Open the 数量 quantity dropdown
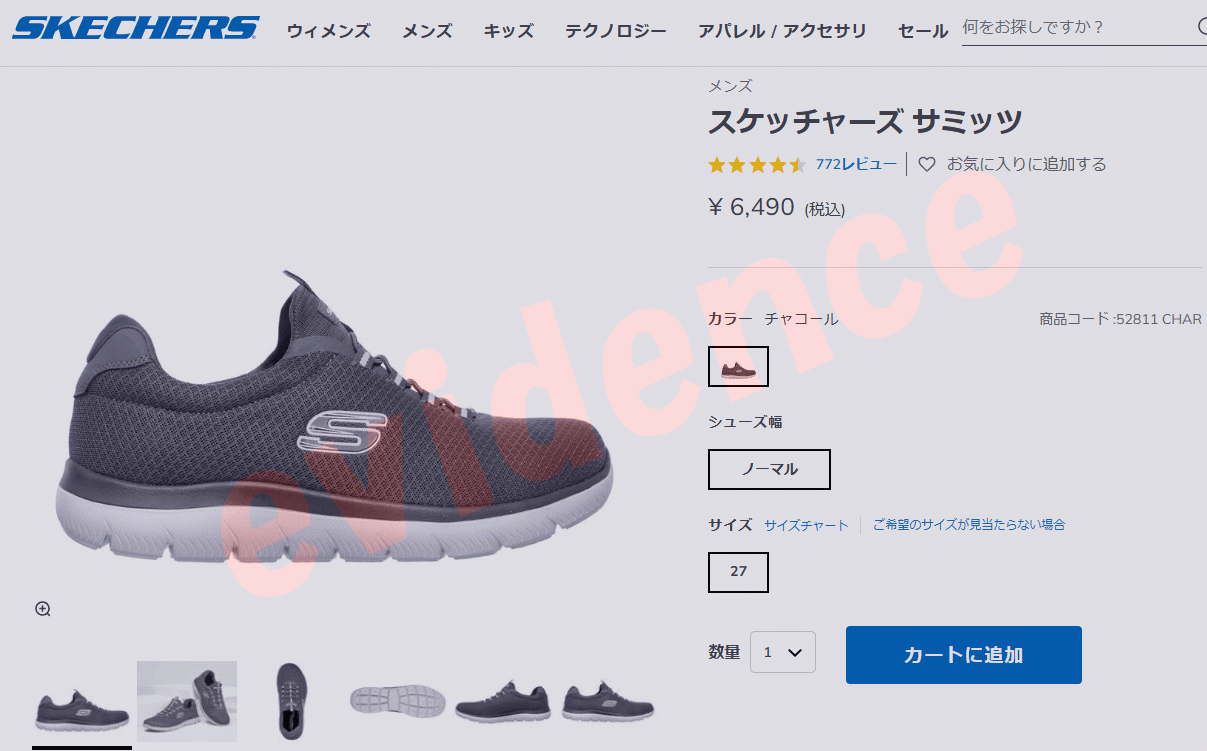The image size is (1207, 751). (x=783, y=652)
